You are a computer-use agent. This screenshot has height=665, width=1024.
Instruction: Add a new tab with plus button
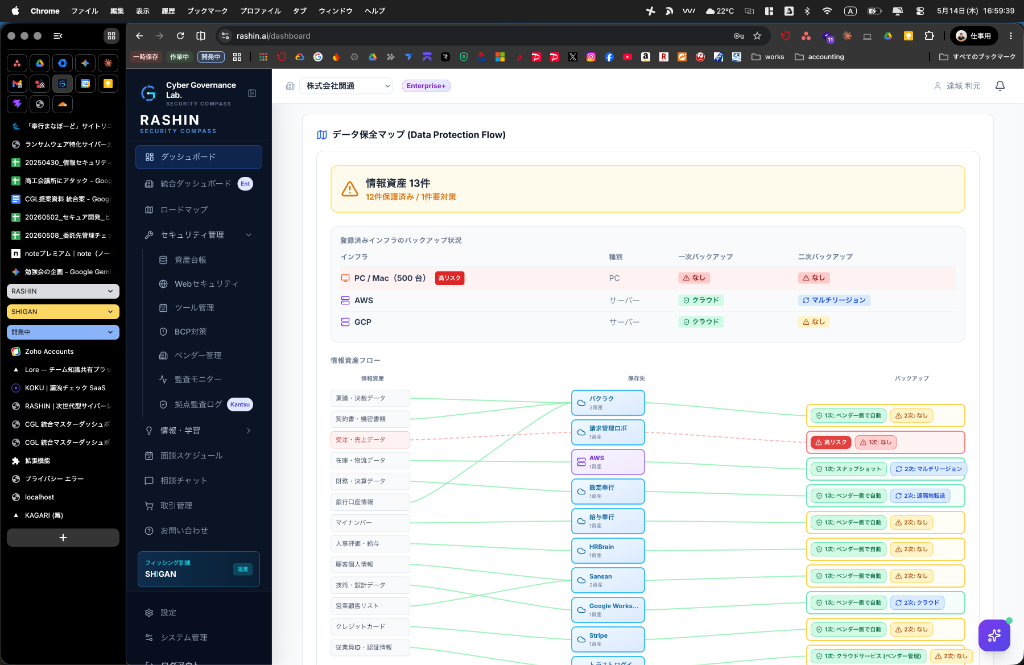pyautogui.click(x=63, y=538)
